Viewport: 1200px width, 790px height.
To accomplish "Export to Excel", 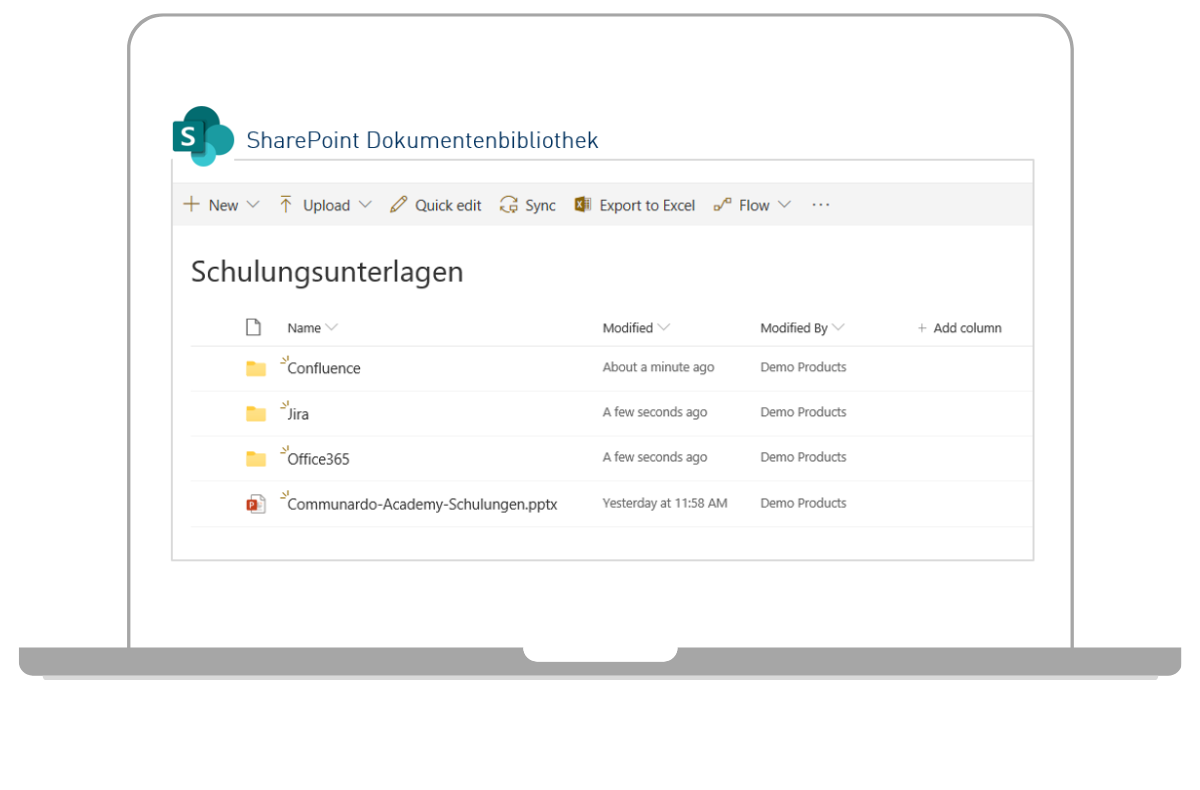I will tap(647, 206).
